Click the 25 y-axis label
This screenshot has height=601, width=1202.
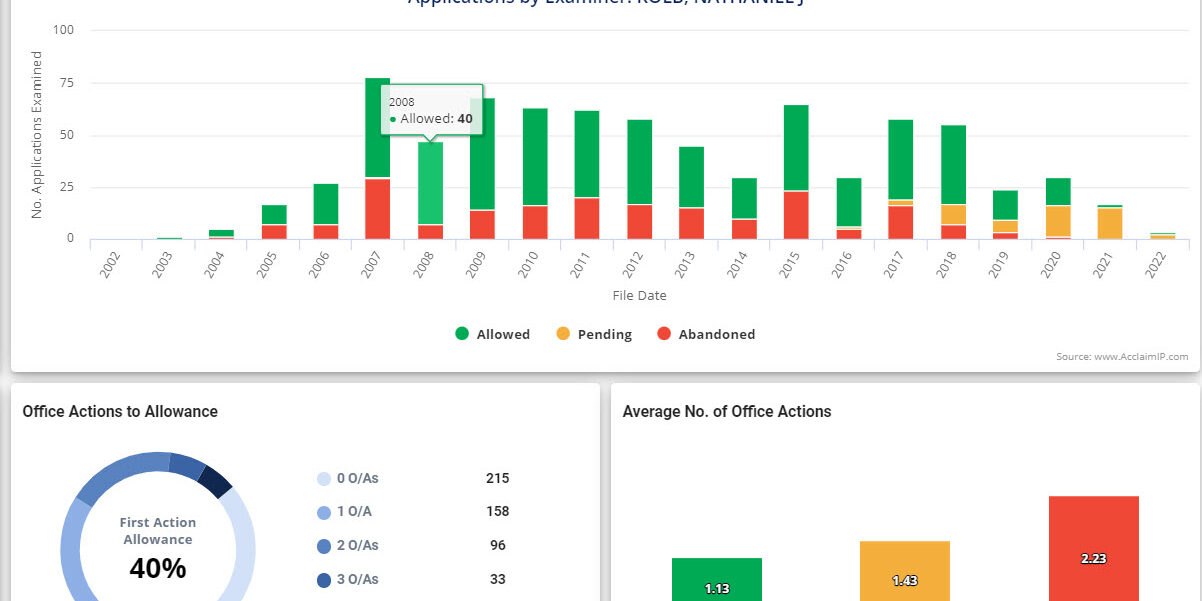[68, 187]
